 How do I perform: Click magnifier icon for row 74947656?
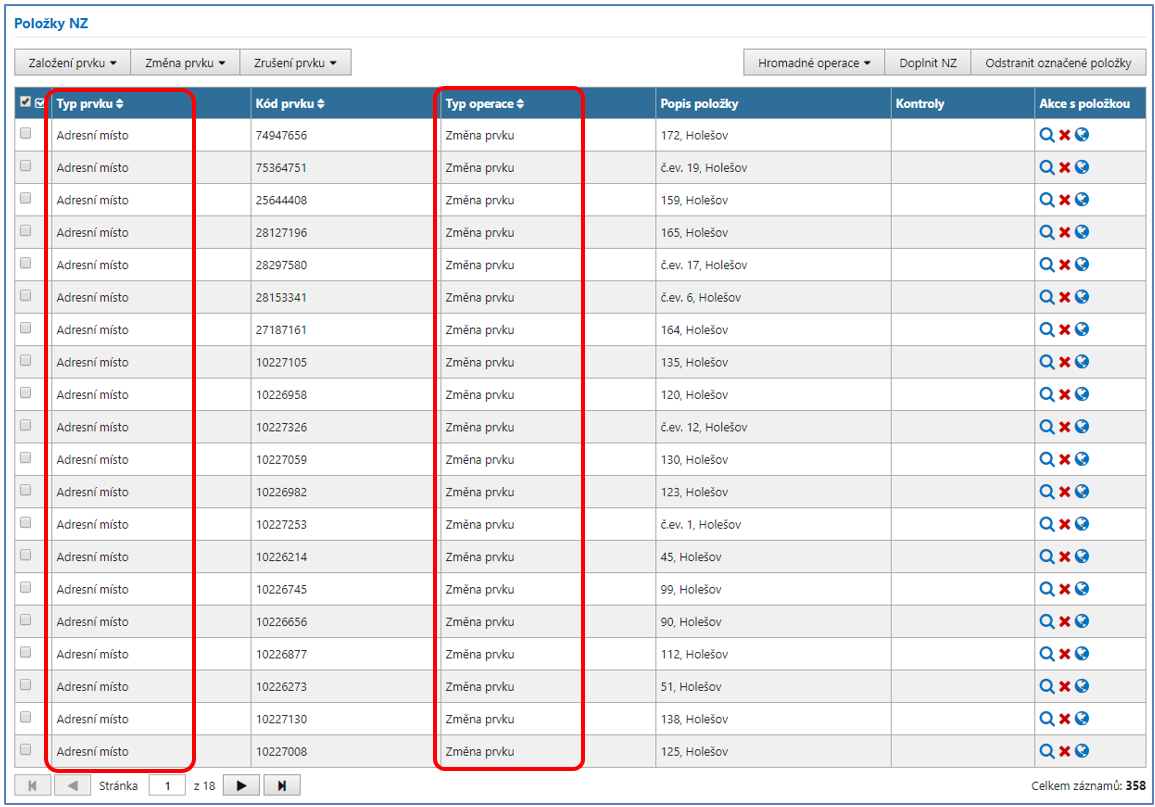click(1047, 135)
